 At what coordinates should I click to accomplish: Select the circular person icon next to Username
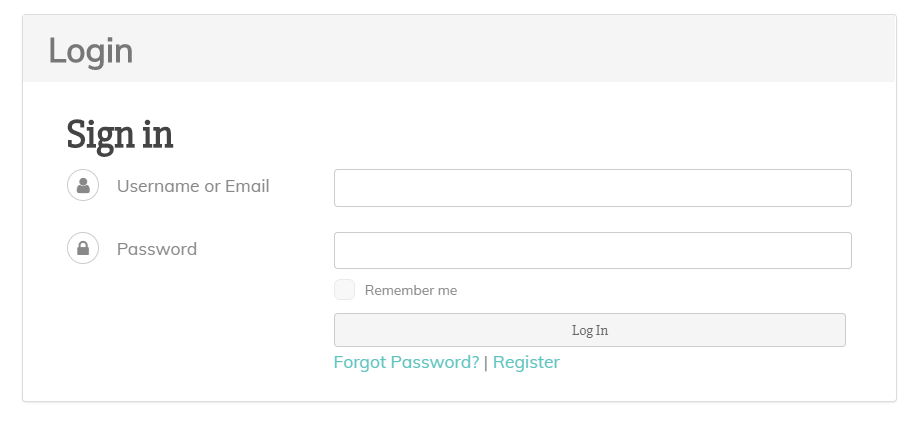(x=83, y=186)
